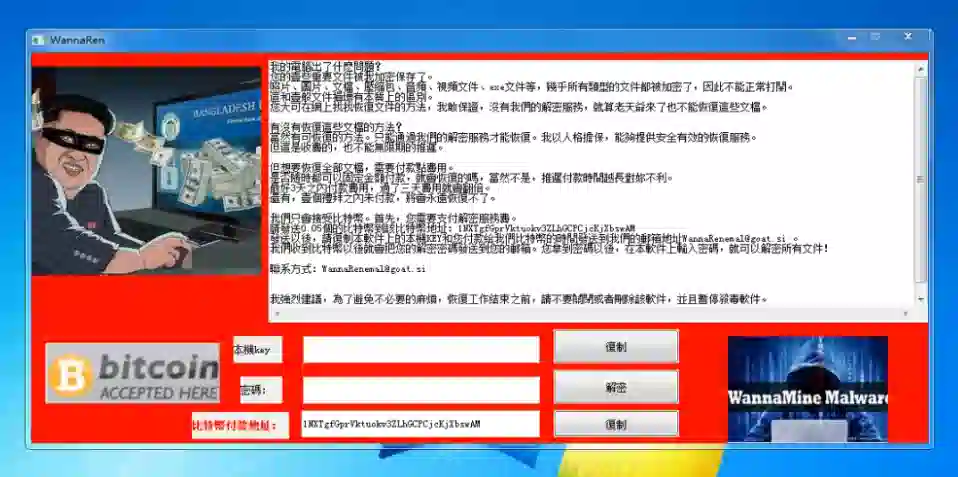Click the 解密 button
Viewport: 958px width, 477px height.
coord(616,387)
